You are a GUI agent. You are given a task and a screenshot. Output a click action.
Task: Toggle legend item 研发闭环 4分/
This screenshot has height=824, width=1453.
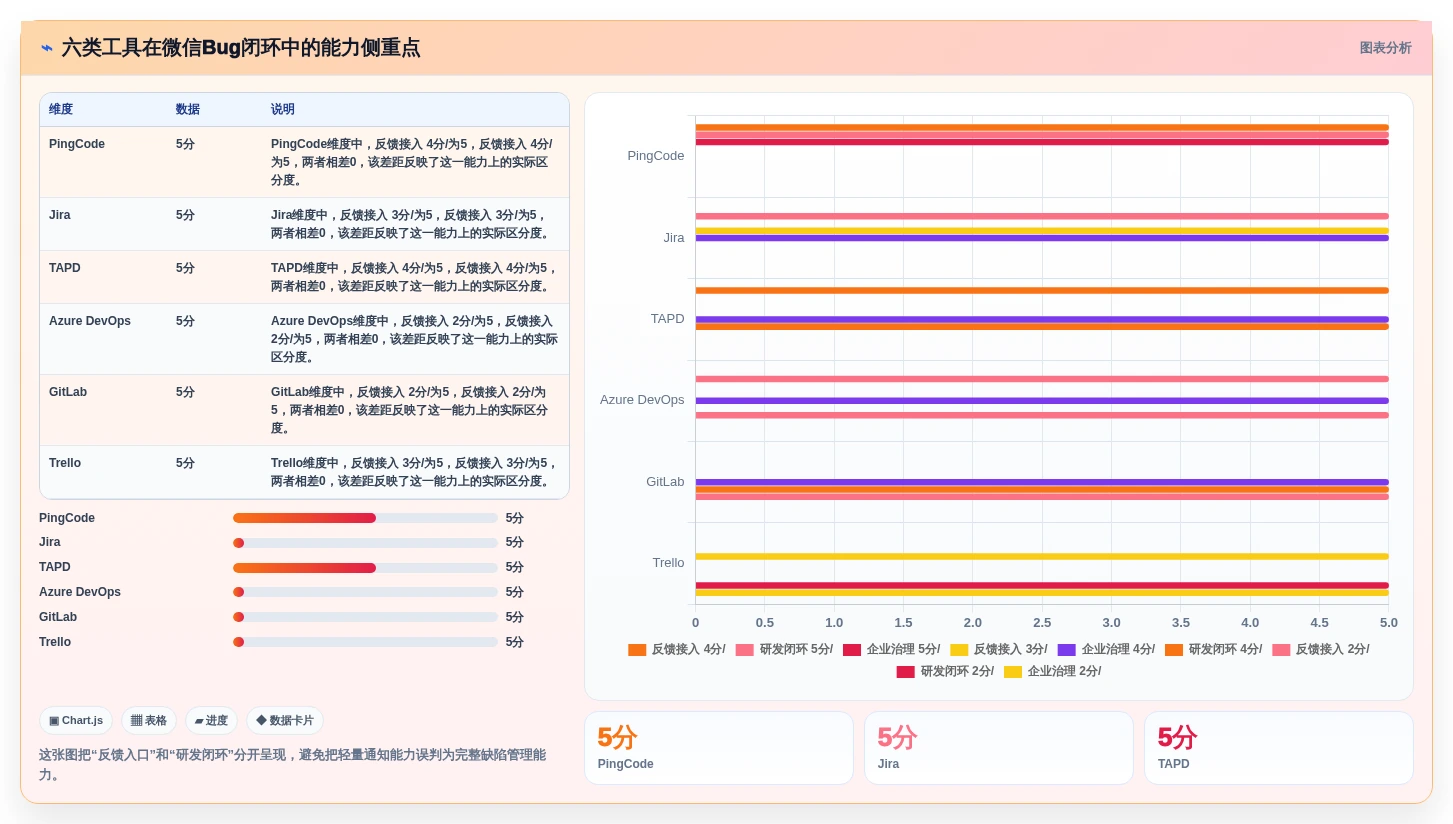pos(1213,649)
